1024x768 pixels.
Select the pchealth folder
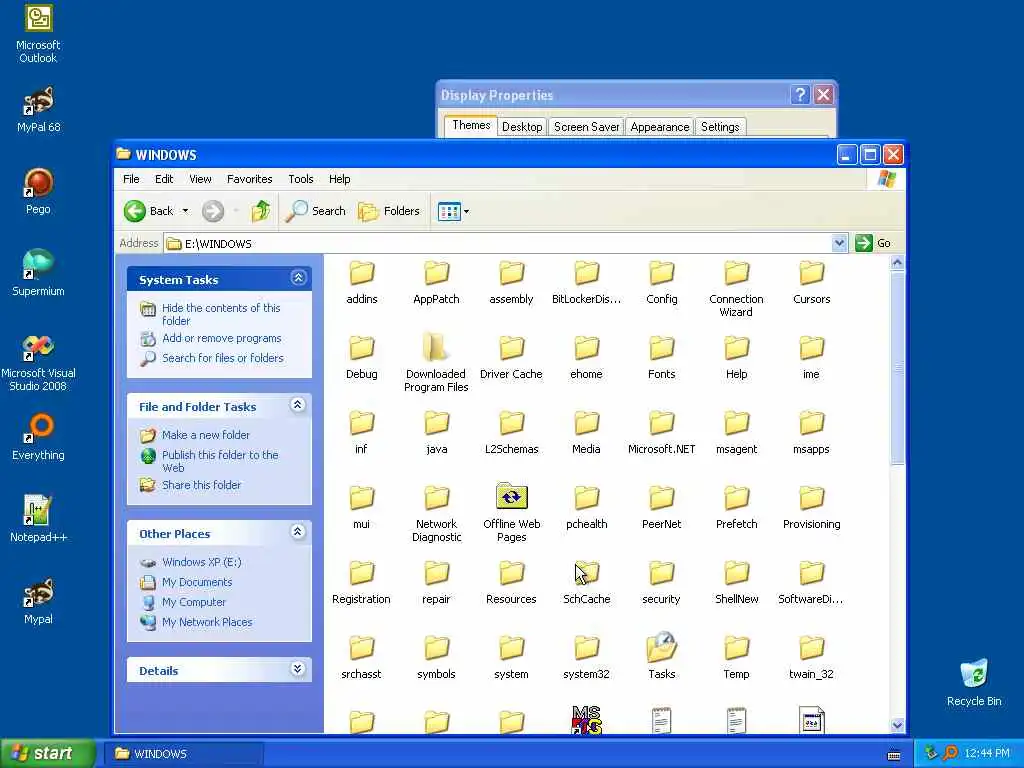586,509
